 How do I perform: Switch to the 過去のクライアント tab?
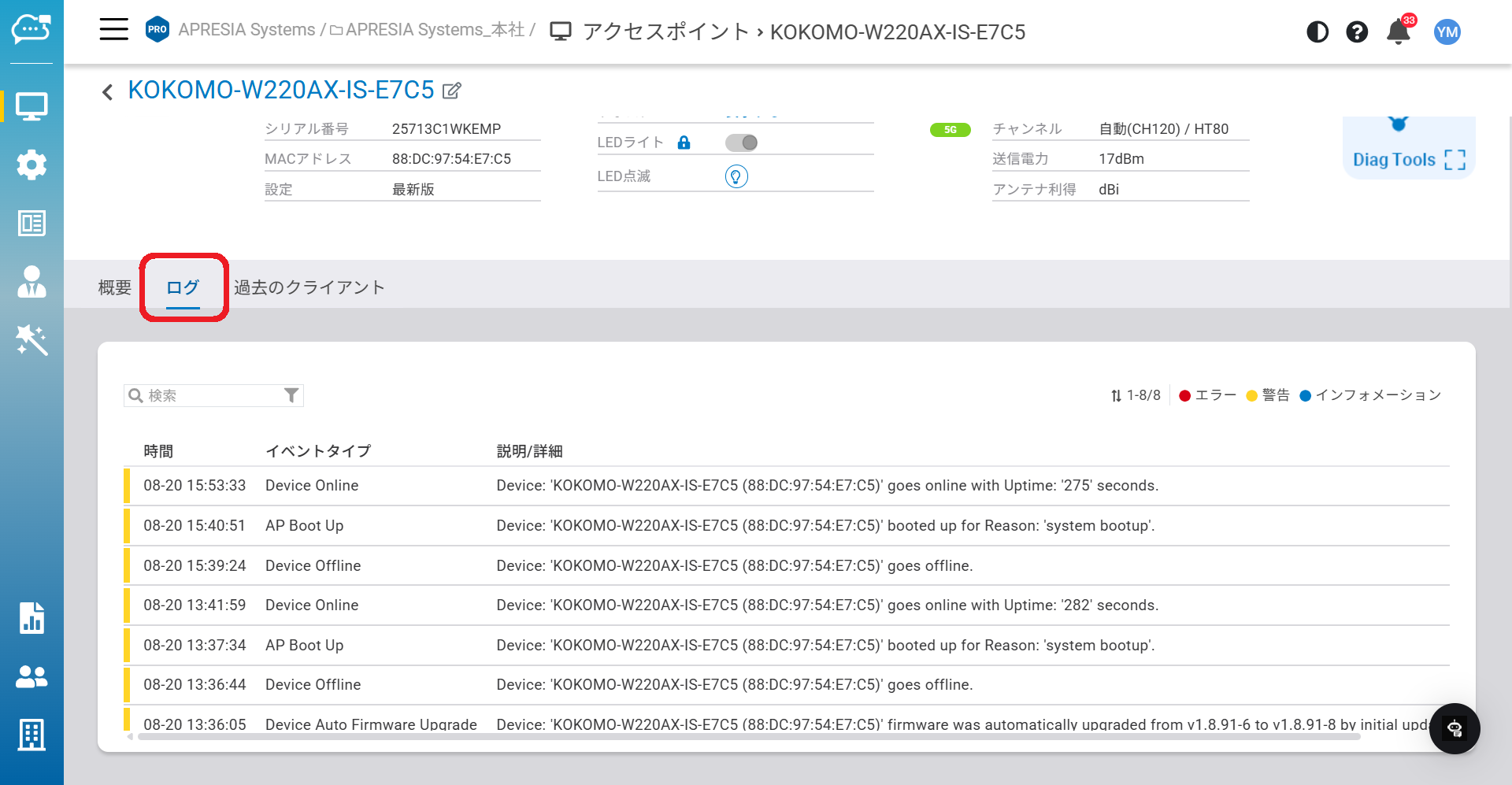pyautogui.click(x=309, y=287)
